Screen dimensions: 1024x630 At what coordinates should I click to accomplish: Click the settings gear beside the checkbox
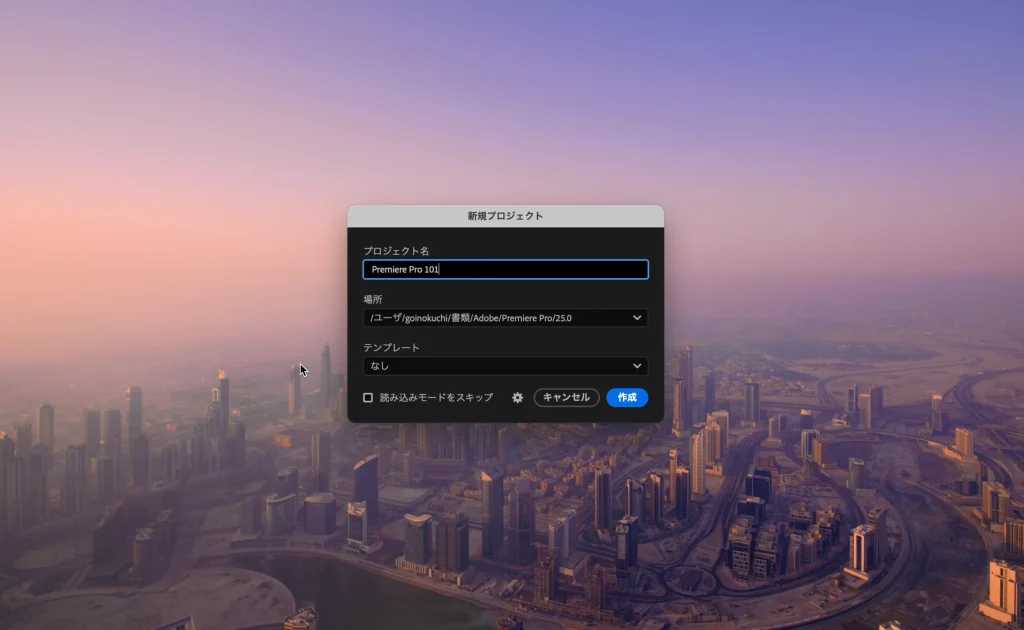point(518,397)
